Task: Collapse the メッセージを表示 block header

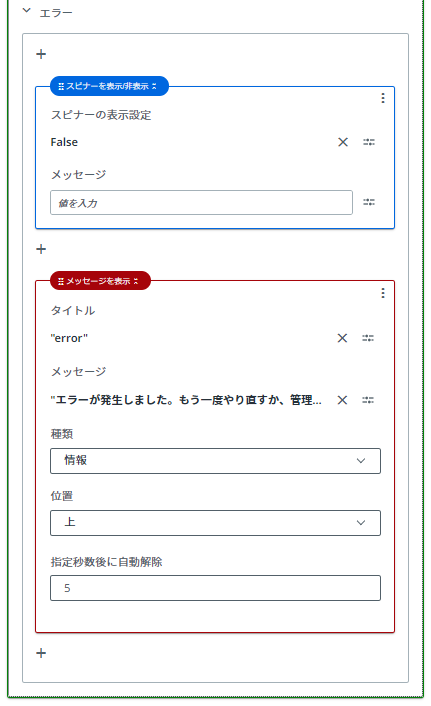Action: click(x=136, y=281)
